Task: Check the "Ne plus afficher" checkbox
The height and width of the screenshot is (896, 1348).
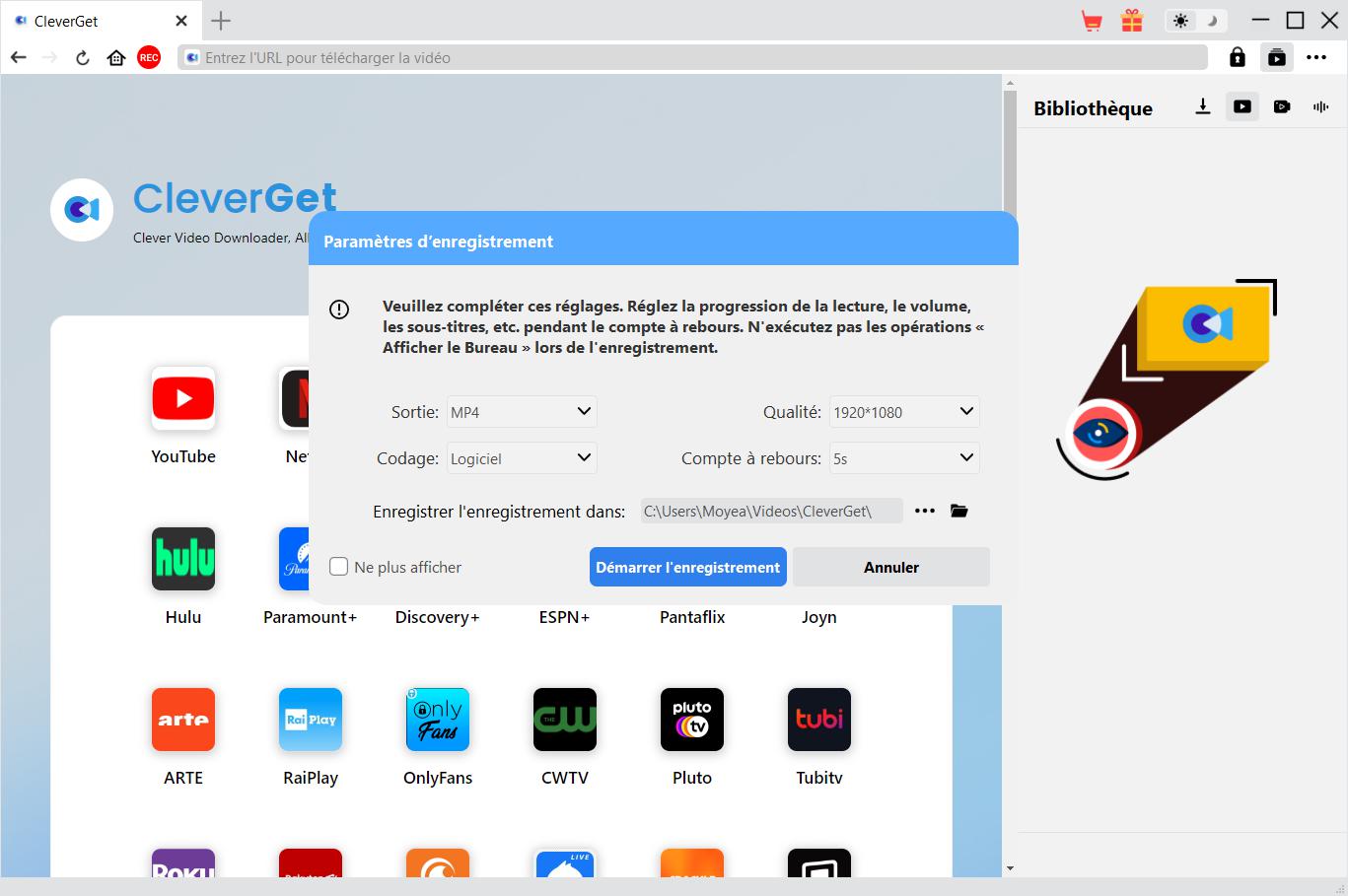Action: pos(338,567)
